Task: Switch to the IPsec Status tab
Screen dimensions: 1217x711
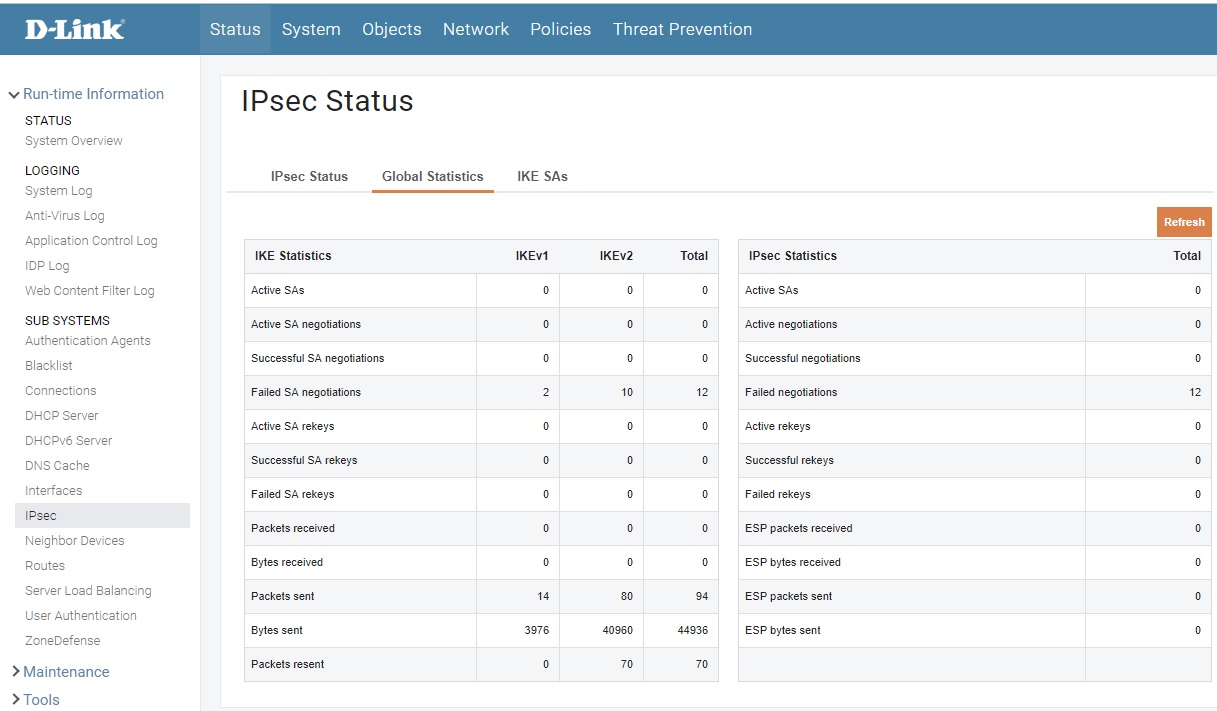Action: 309,176
